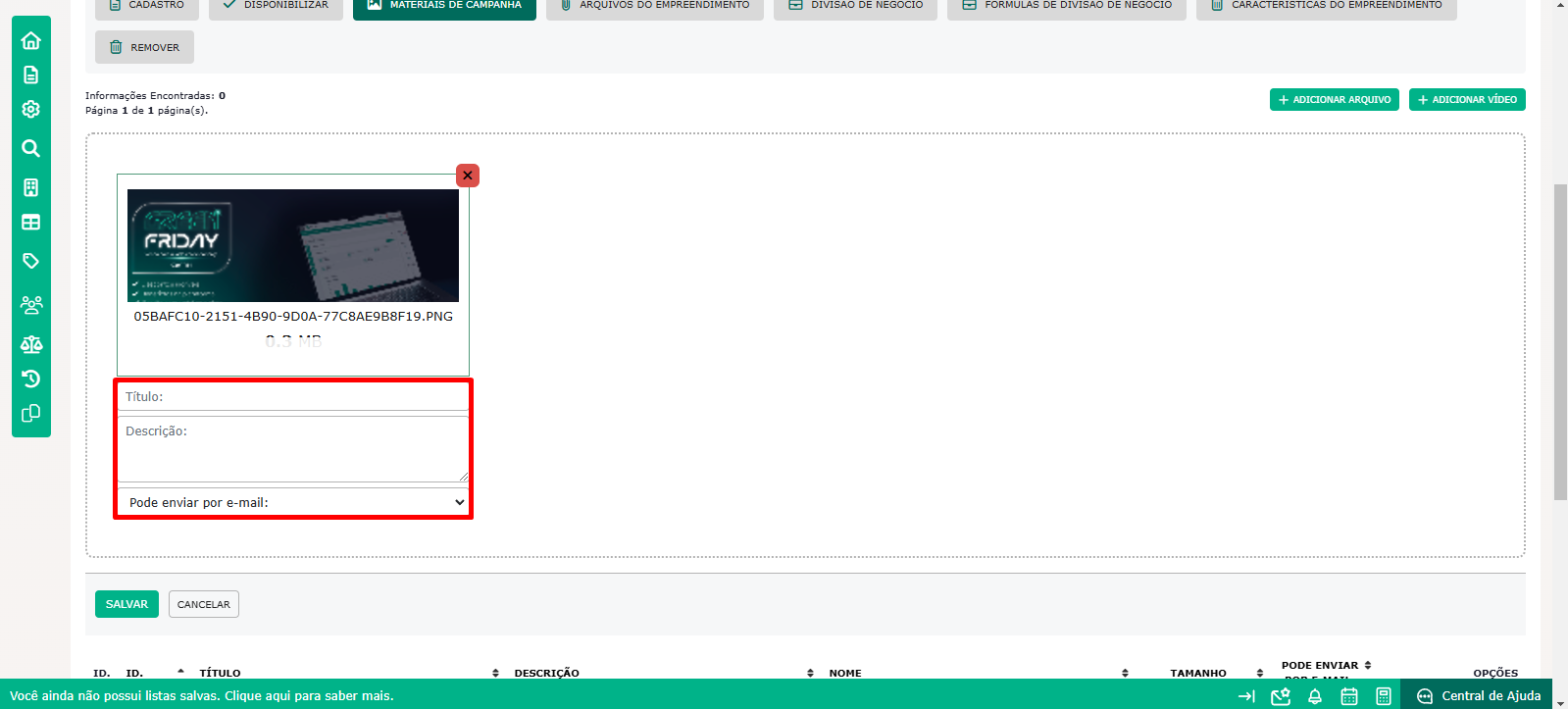Open the Divisão de Negócio tab
The width and height of the screenshot is (1568, 709).
855,6
